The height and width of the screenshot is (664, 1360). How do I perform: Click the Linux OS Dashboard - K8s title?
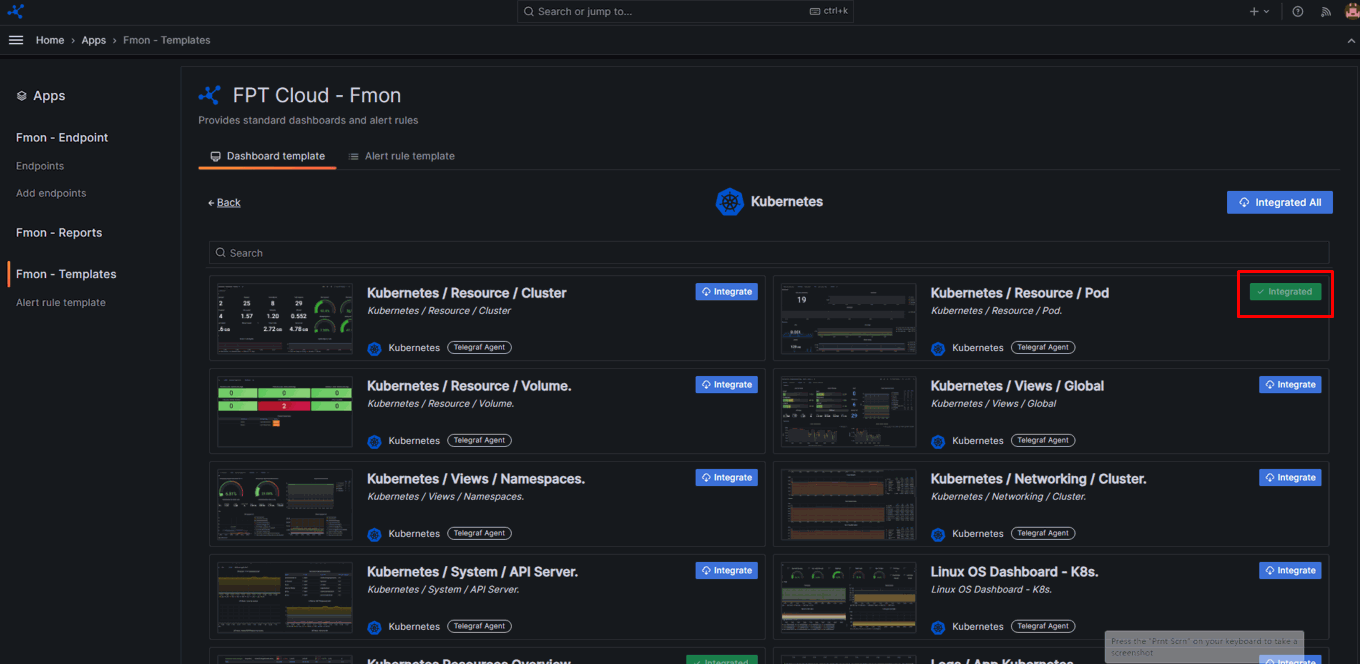1017,572
